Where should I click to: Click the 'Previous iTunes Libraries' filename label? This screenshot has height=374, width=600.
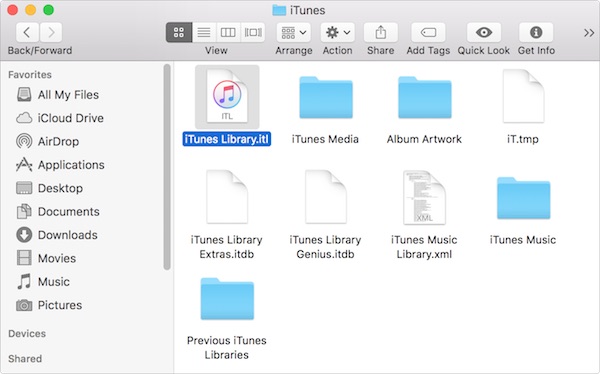coord(227,348)
